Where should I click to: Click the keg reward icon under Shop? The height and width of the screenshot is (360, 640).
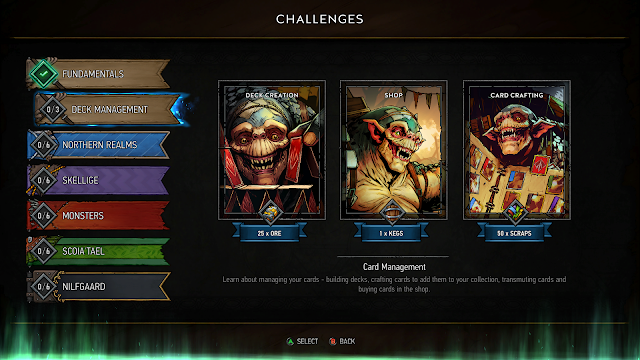coord(392,212)
